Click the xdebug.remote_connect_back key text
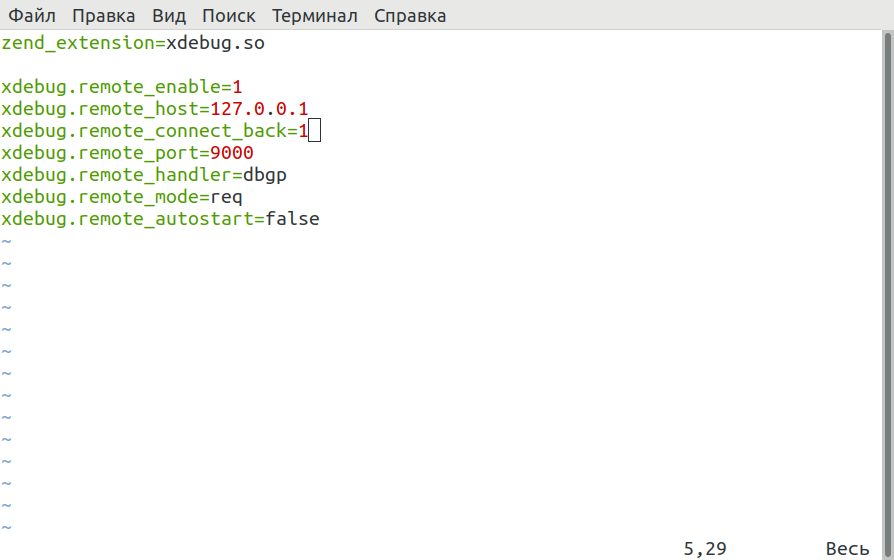This screenshot has height=560, width=894. [x=144, y=131]
